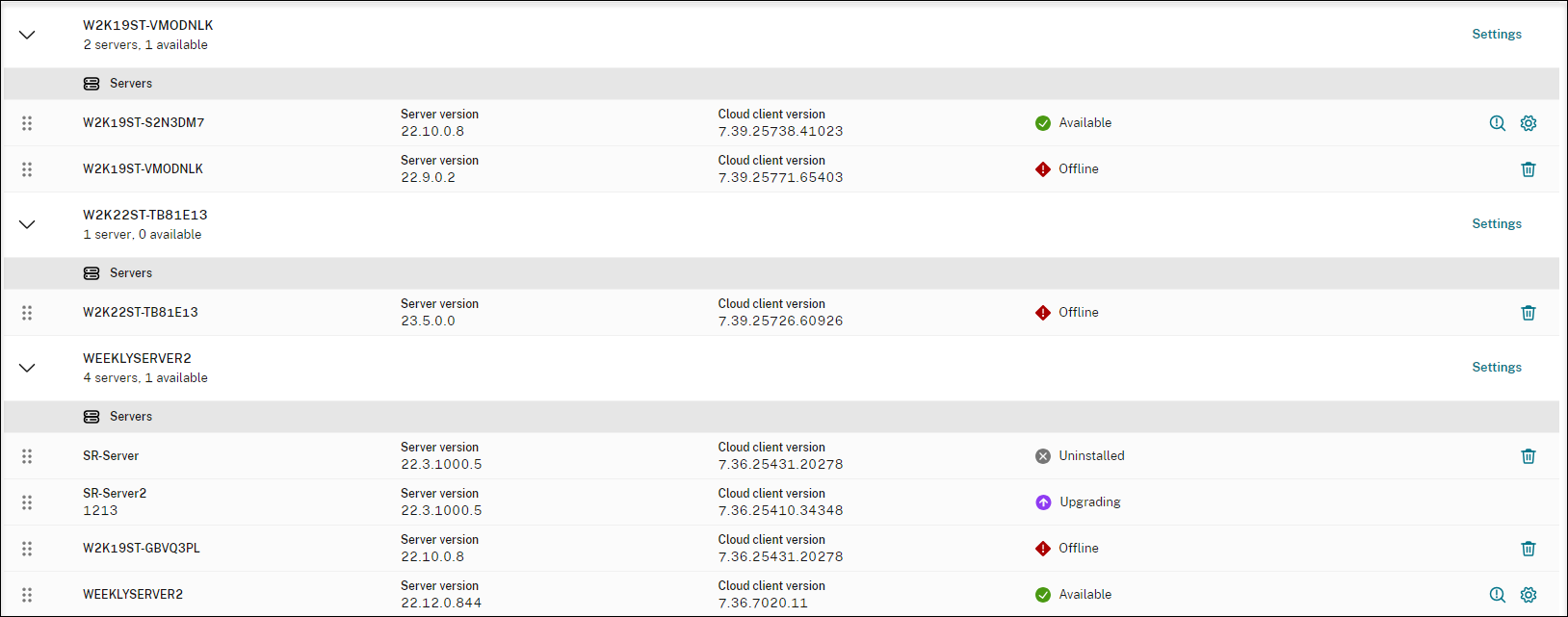Open Settings for WEEKLYSERVER2 site
The width and height of the screenshot is (1568, 617).
coord(1497,367)
